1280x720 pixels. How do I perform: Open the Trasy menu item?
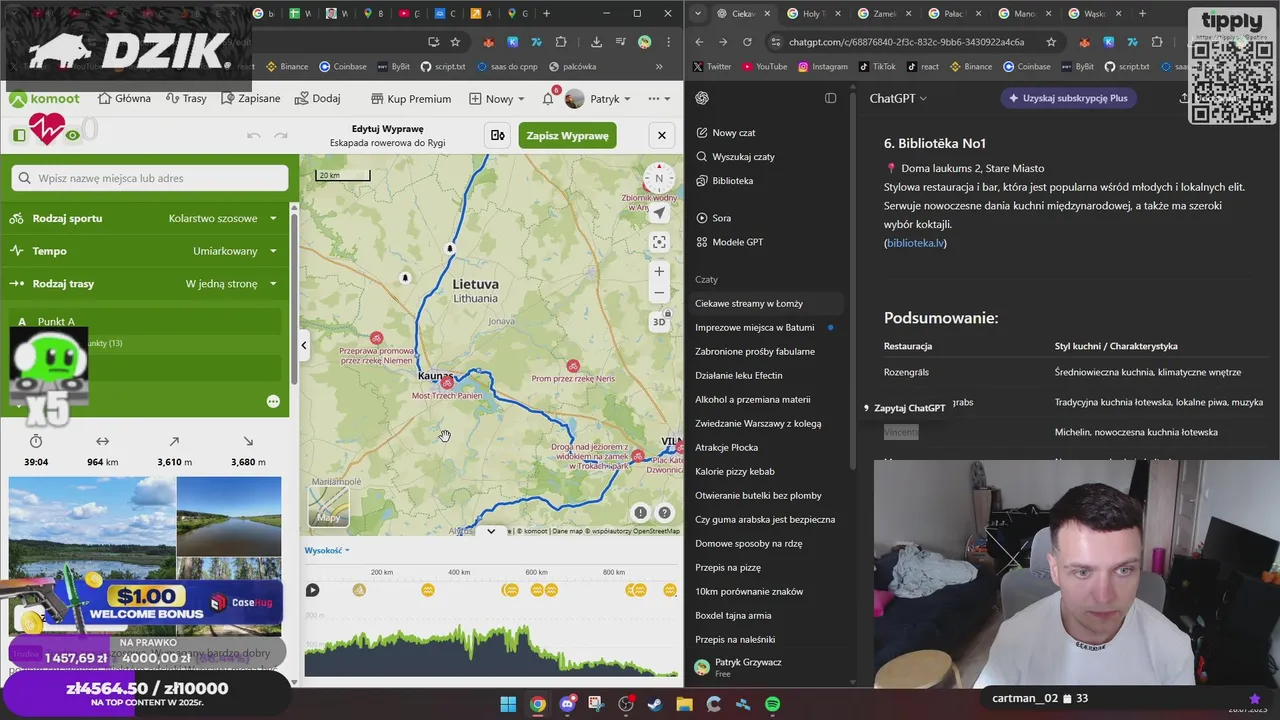pos(186,99)
